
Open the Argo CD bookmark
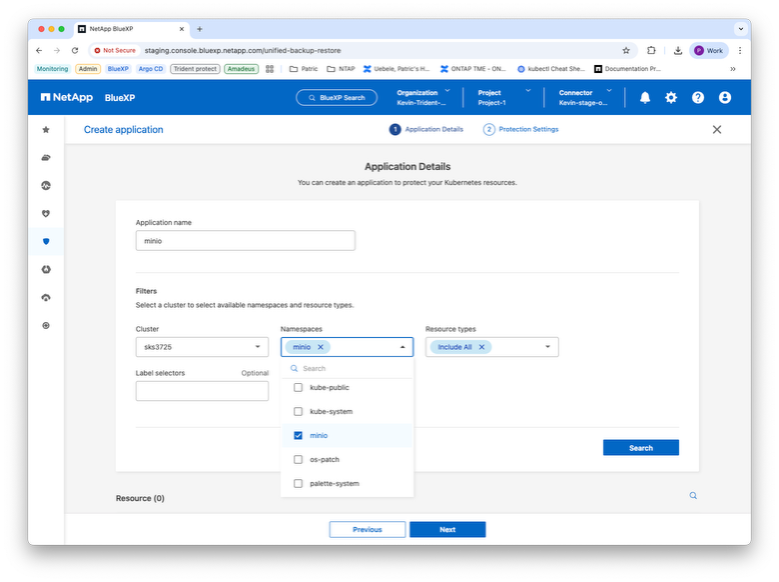(x=151, y=69)
